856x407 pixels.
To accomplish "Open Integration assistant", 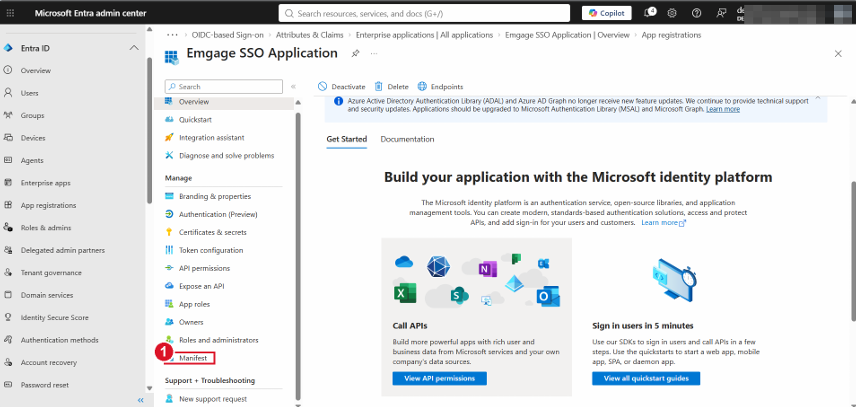I will [x=212, y=137].
